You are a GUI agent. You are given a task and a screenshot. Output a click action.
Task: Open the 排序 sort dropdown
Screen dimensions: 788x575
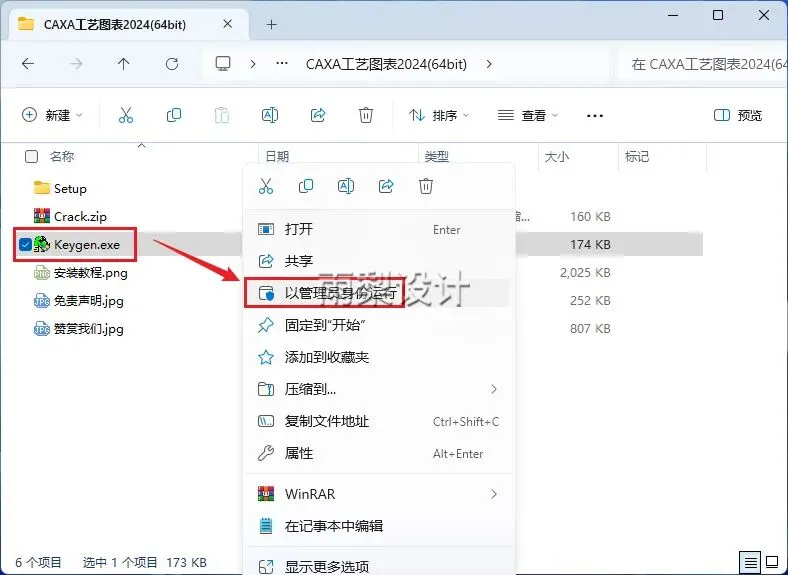coord(439,115)
